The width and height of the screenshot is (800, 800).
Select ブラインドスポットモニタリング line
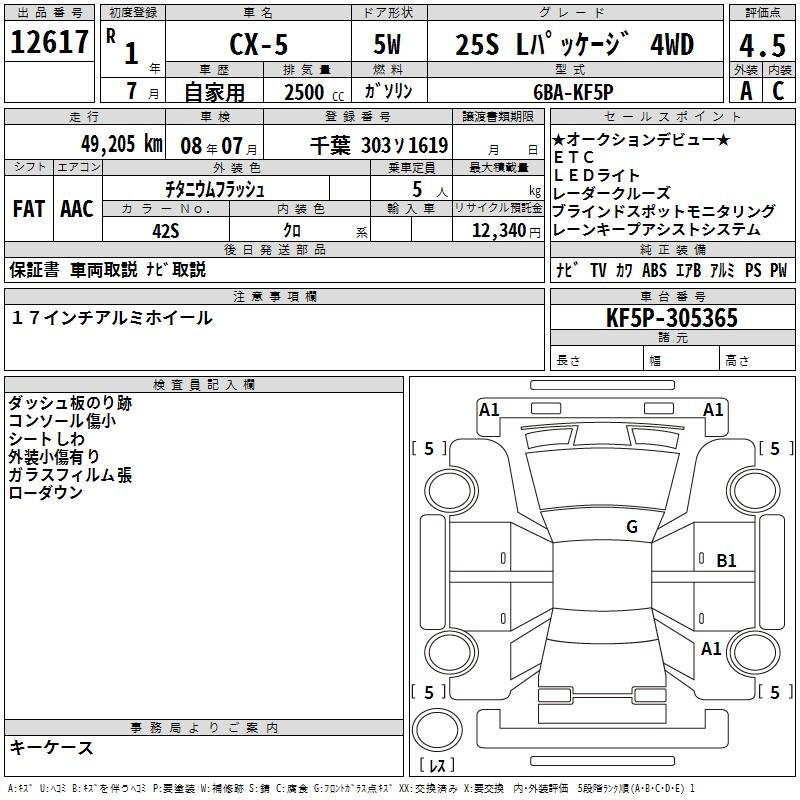point(664,211)
